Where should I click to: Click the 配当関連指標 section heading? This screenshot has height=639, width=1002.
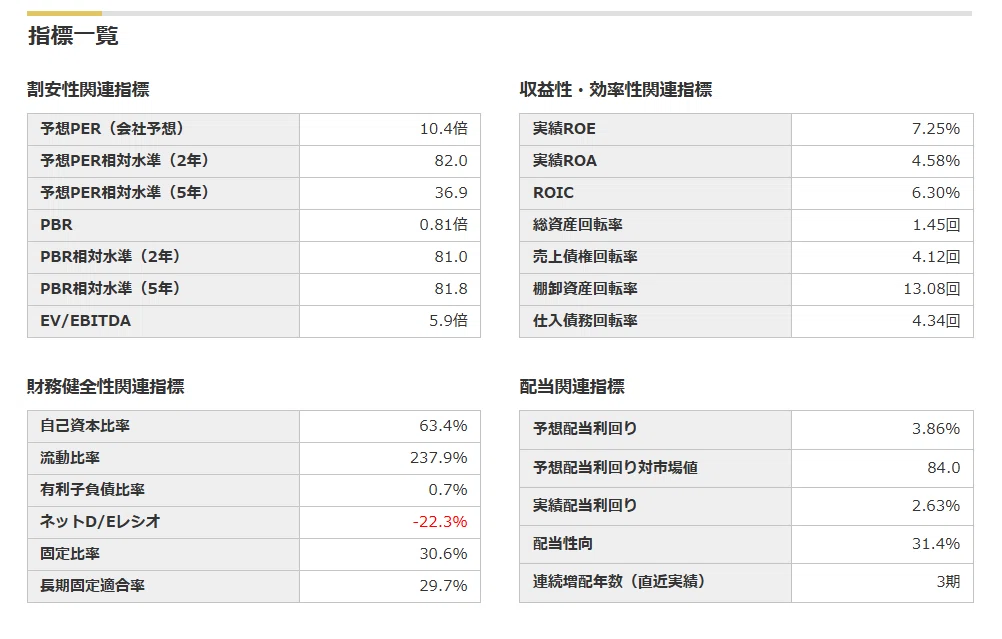coord(572,387)
